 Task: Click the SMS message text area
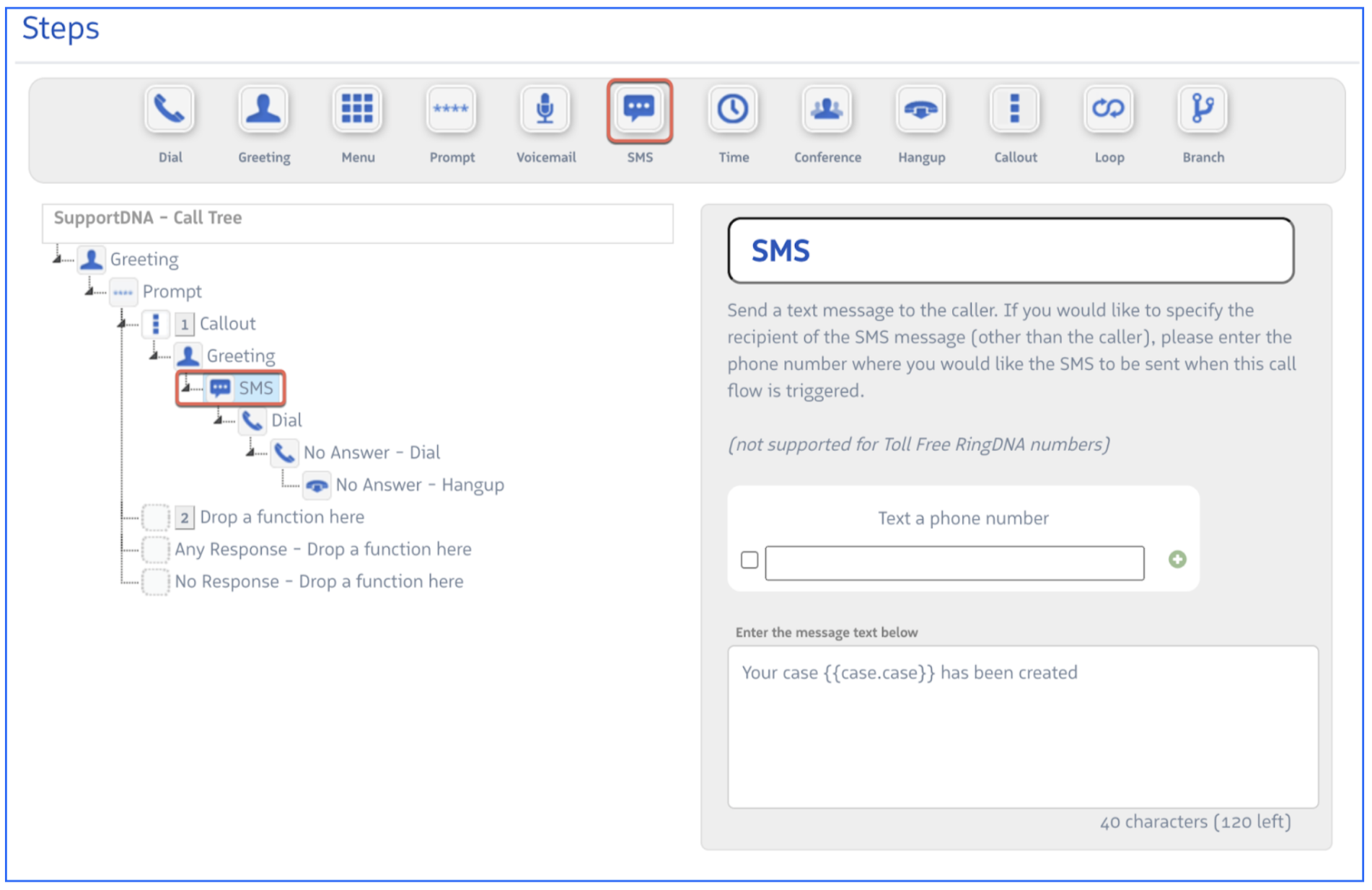pyautogui.click(x=1022, y=727)
